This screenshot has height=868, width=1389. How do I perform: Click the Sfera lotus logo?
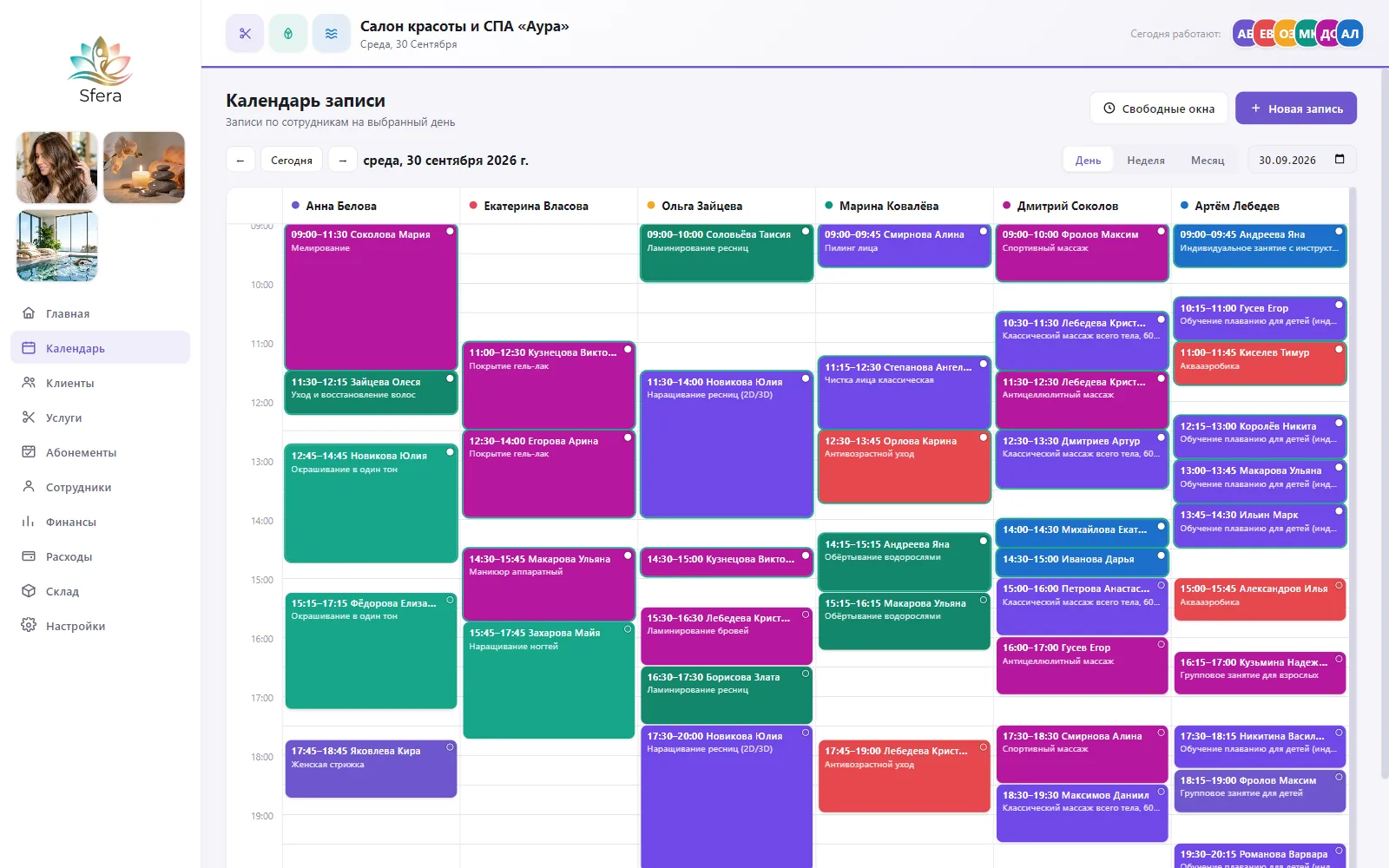click(100, 69)
